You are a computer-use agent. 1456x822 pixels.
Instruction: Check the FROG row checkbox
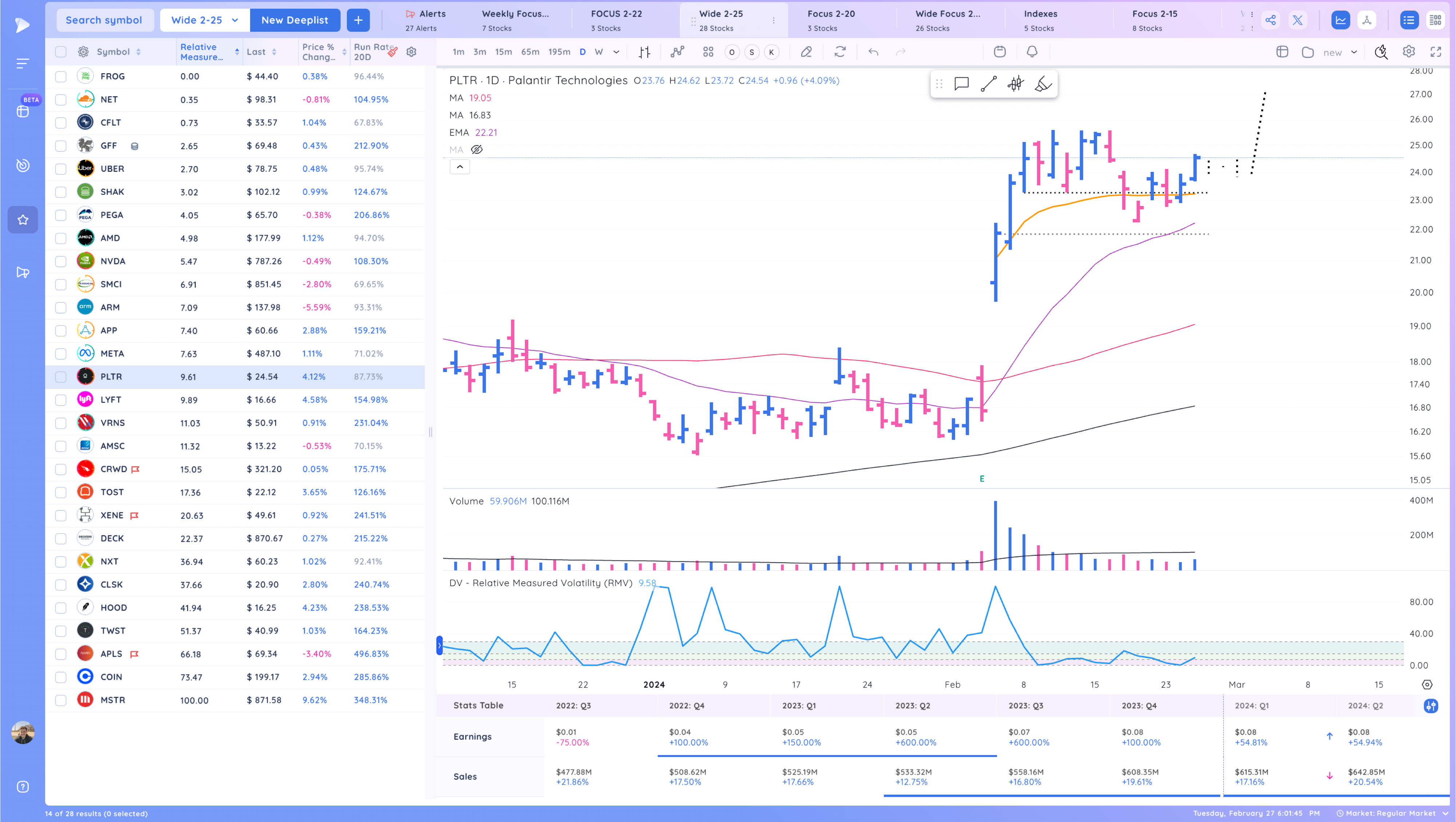(60, 76)
